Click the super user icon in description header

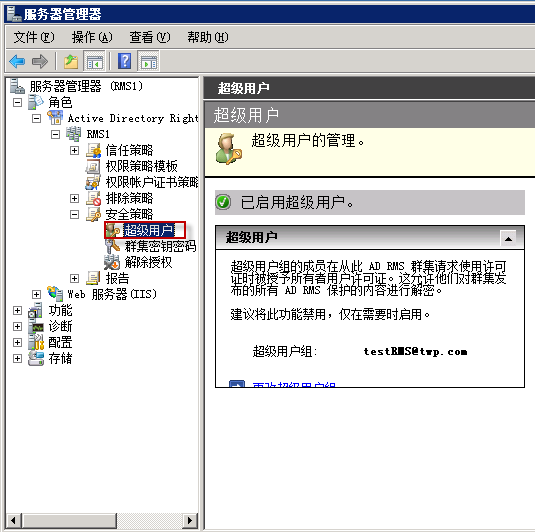point(228,149)
